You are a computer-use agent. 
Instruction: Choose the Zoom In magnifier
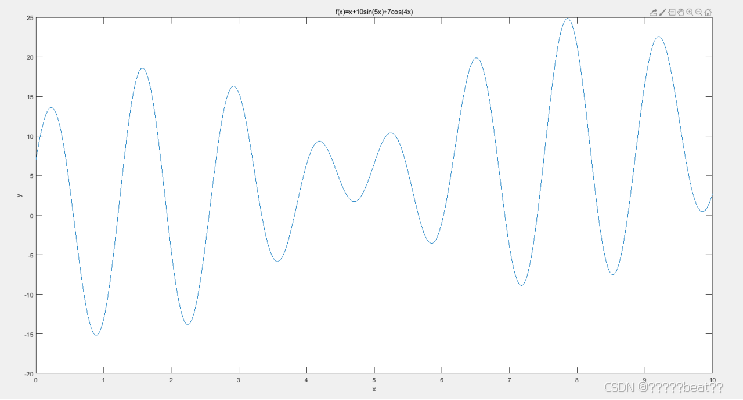pyautogui.click(x=689, y=12)
